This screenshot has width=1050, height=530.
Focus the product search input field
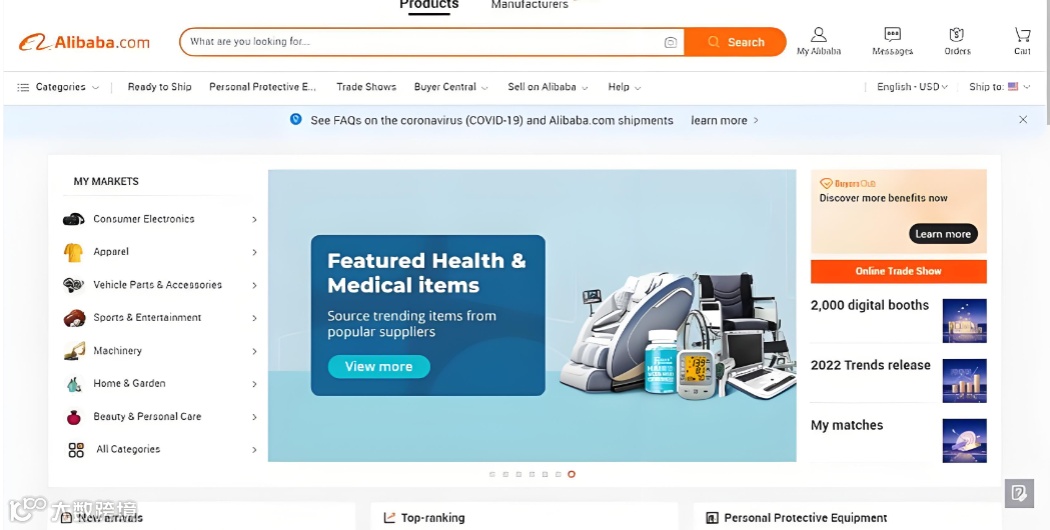coord(422,42)
